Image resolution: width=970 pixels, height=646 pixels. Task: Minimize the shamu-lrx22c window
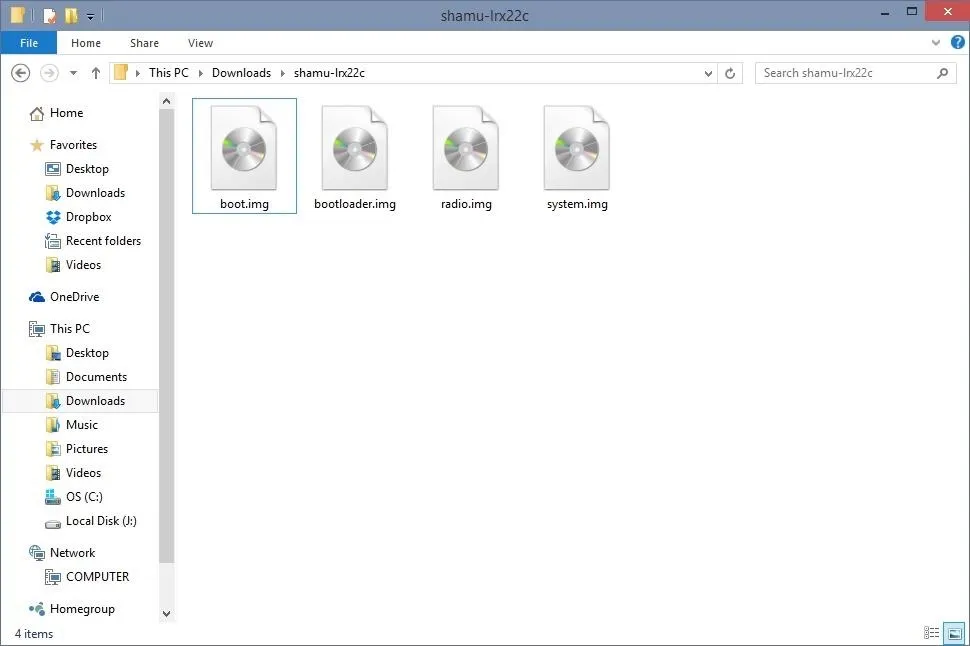click(885, 12)
